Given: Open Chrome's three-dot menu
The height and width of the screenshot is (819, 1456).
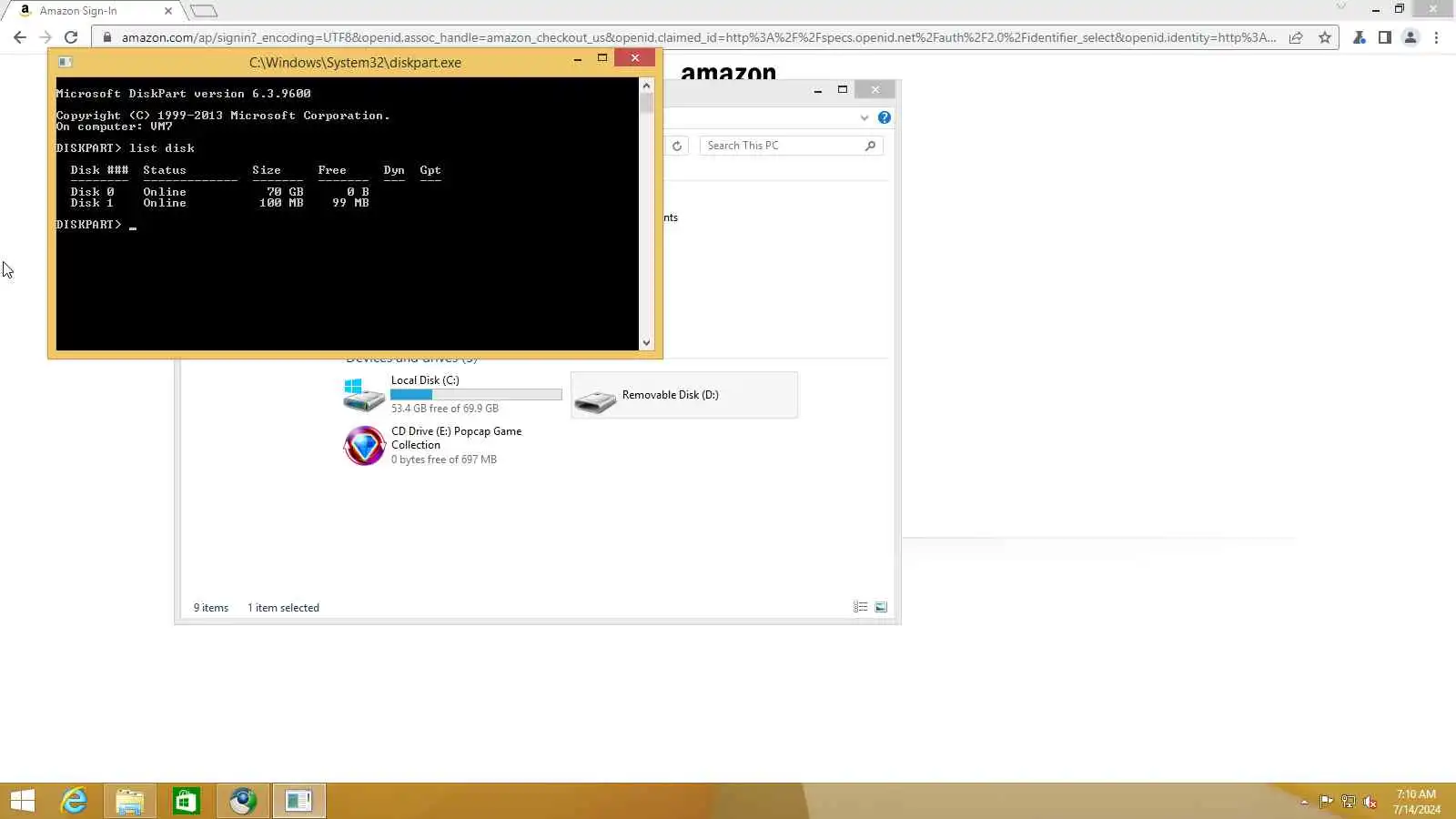Looking at the screenshot, I should pos(1436,37).
